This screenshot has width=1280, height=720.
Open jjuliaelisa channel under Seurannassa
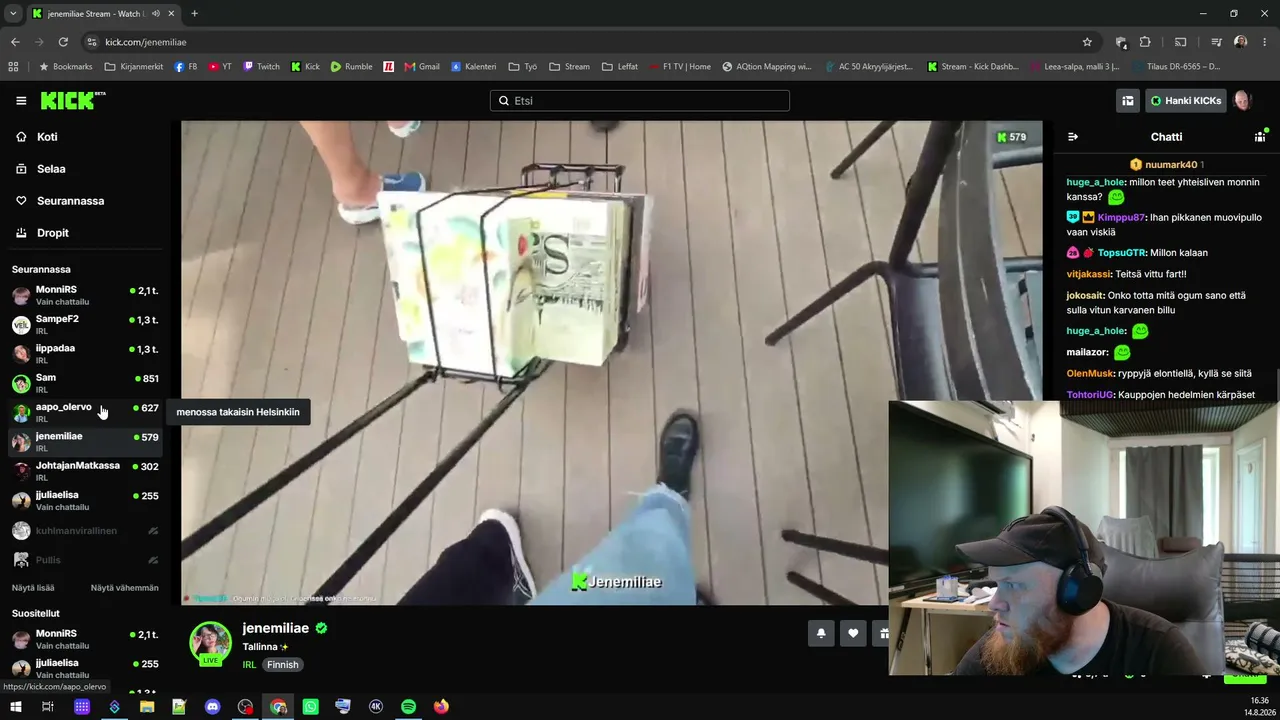tap(85, 500)
